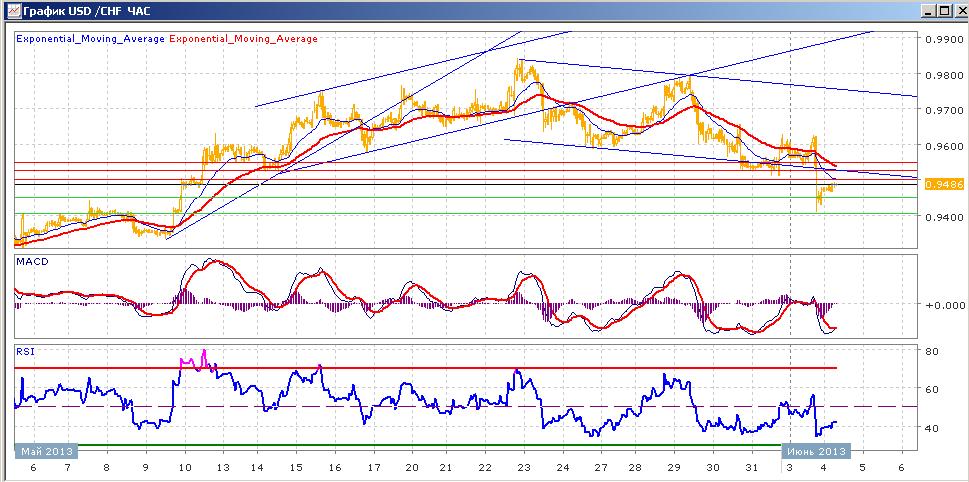Click the date label 10 on time axis

(185, 468)
